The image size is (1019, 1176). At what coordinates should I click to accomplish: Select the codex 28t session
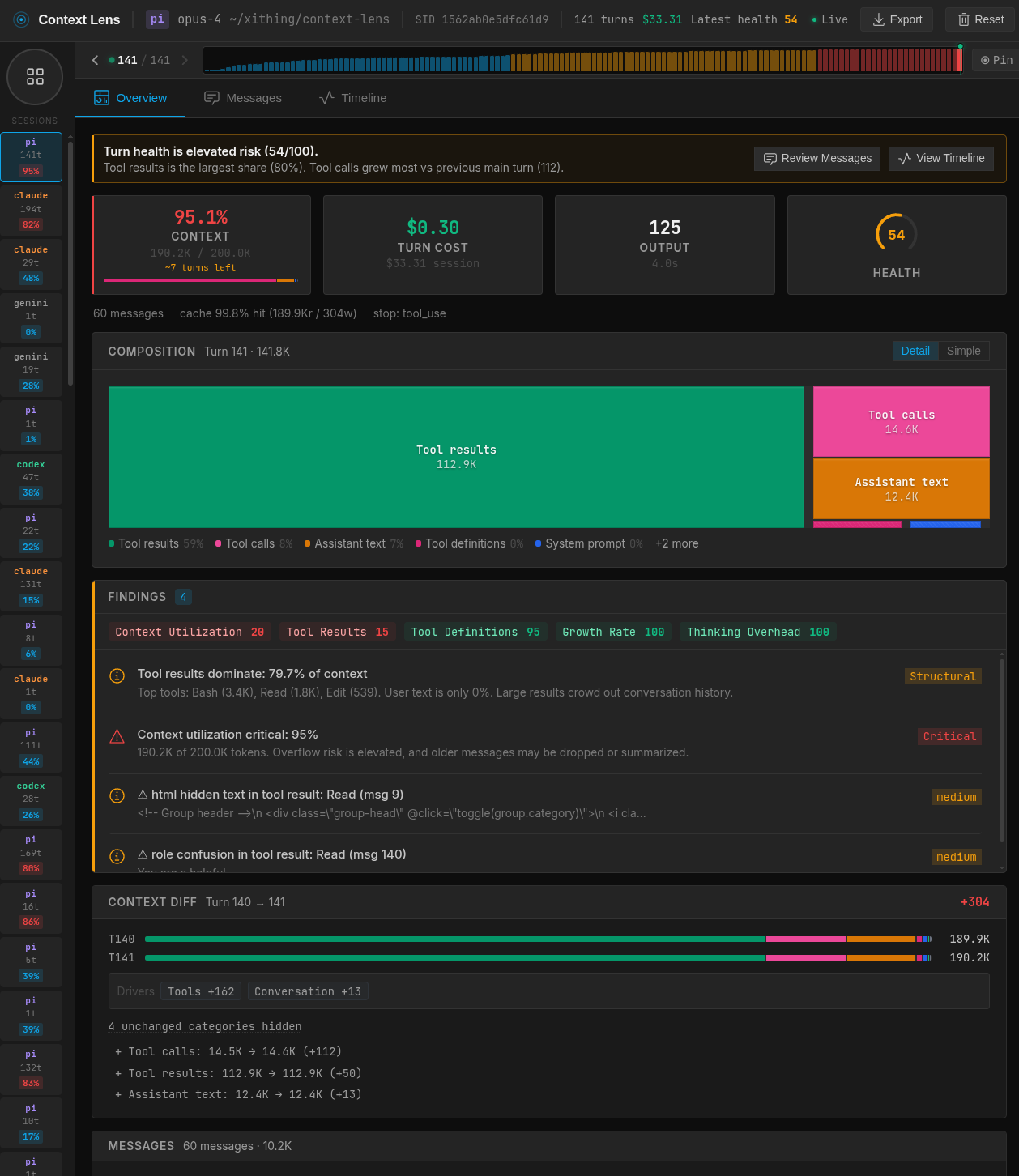[31, 800]
